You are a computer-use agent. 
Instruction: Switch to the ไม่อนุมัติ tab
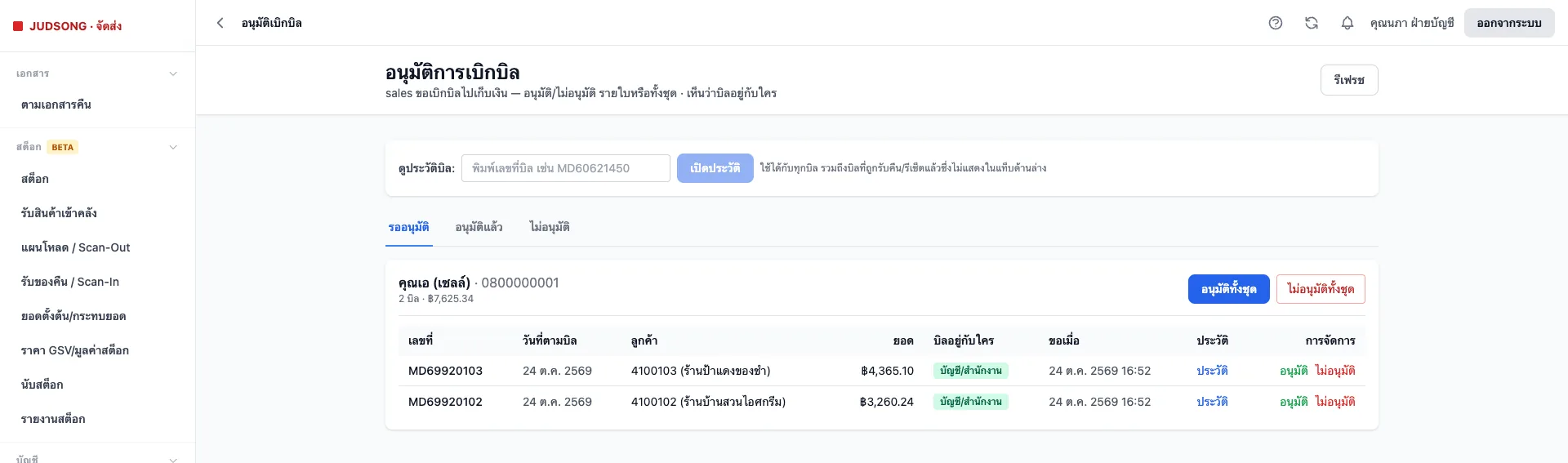[550, 227]
